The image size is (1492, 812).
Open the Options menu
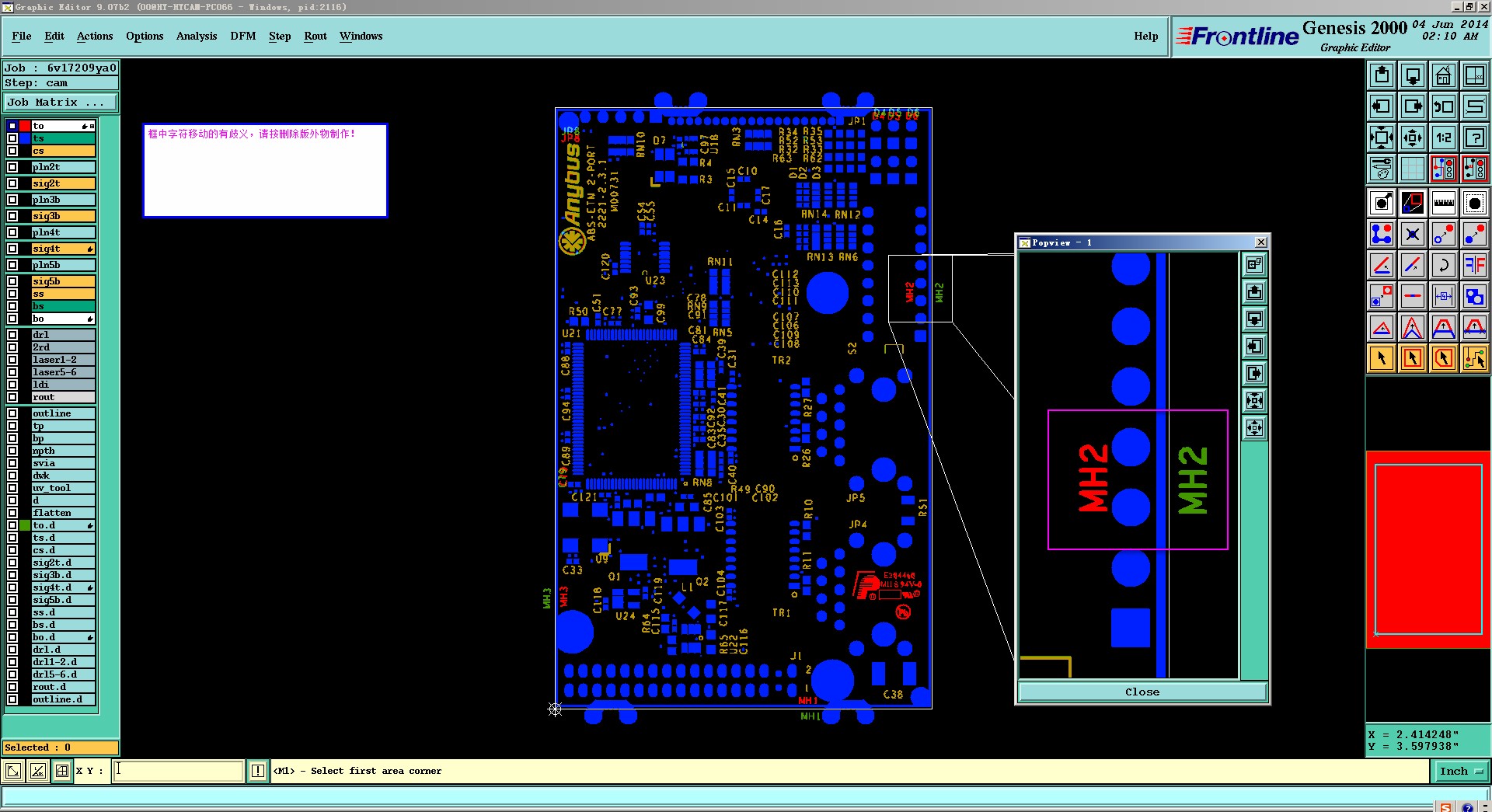(x=145, y=36)
